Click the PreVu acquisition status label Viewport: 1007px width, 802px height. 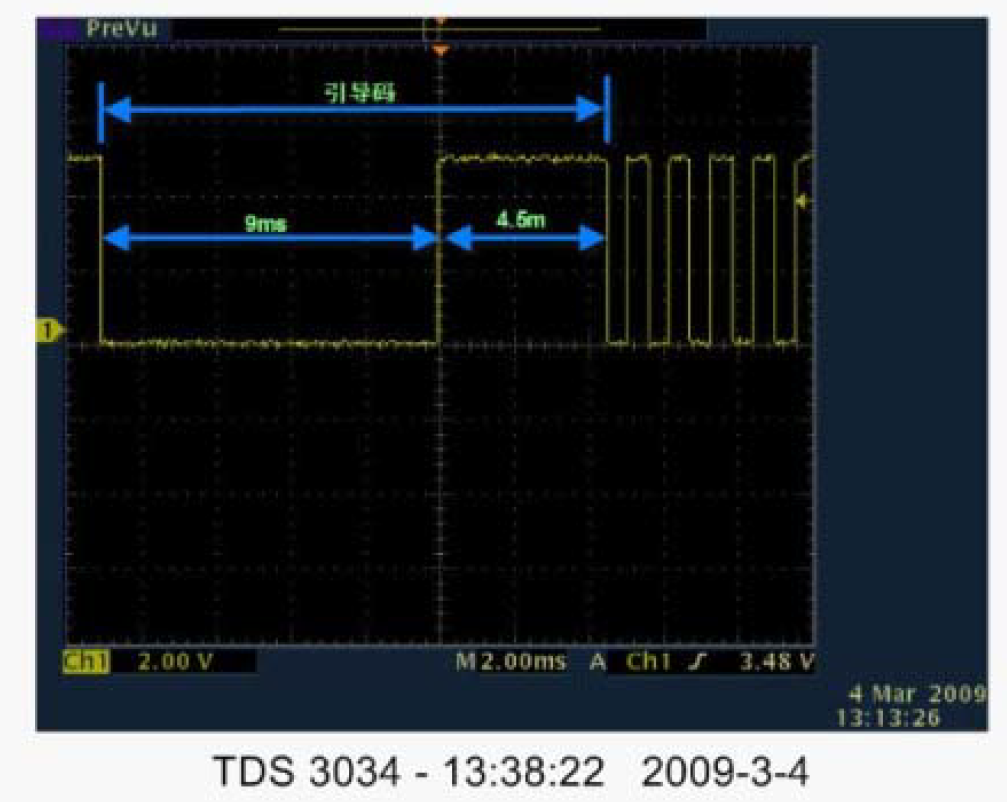tap(121, 28)
